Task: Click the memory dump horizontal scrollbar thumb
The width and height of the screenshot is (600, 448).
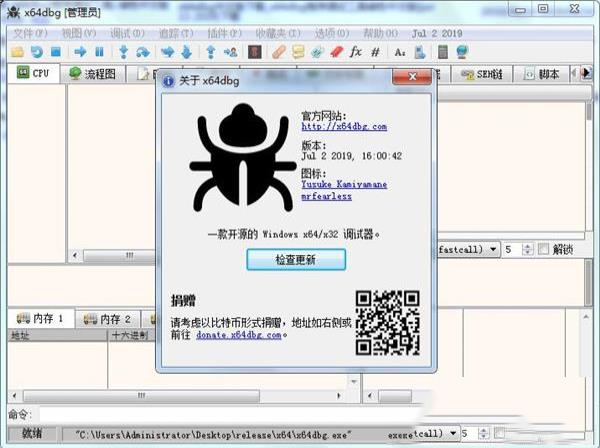Action: [x=141, y=396]
